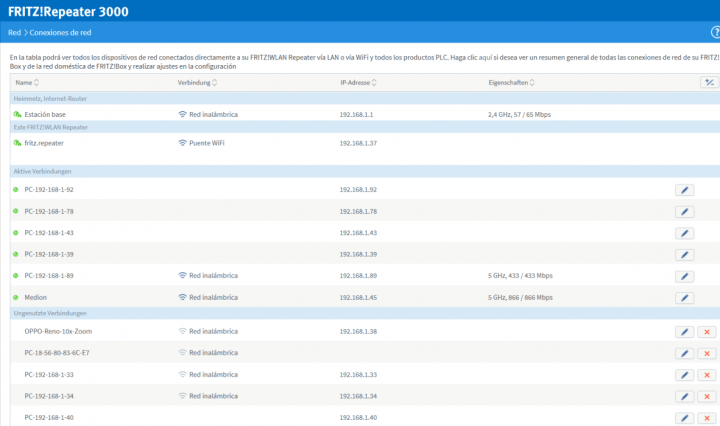The height and width of the screenshot is (426, 720).
Task: Click IP address 192.168.1.37
Action: 358,143
